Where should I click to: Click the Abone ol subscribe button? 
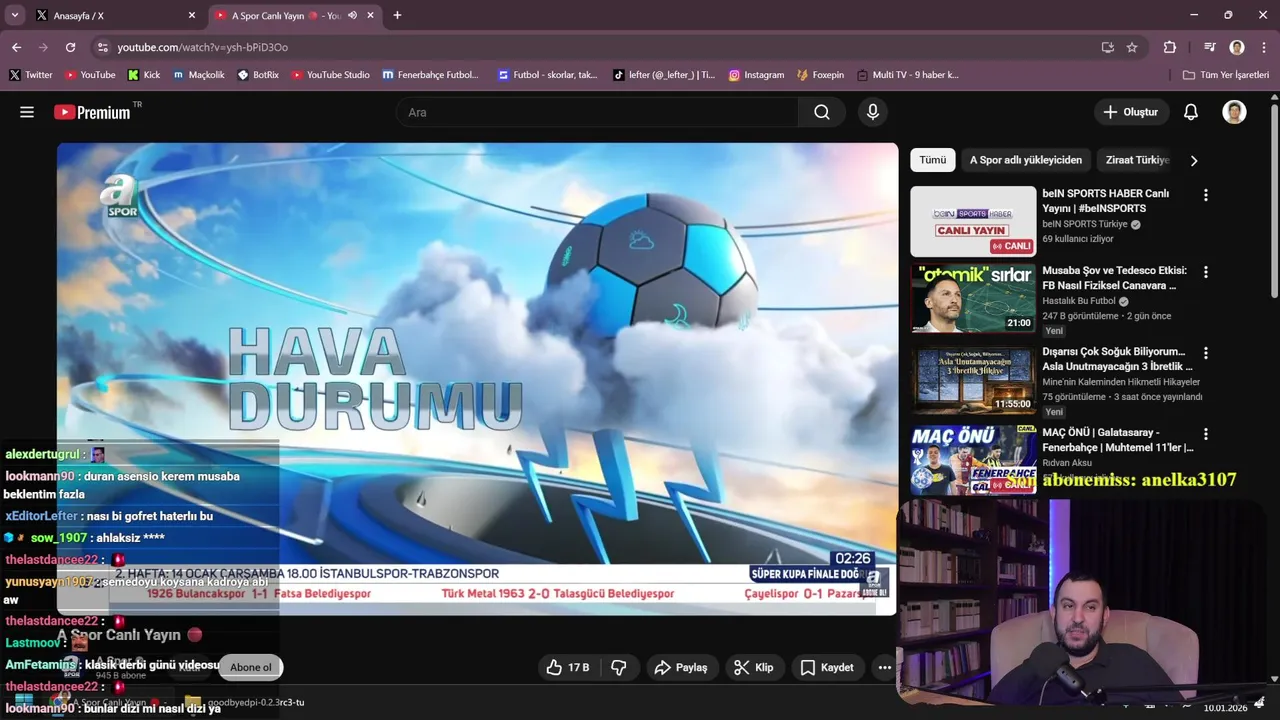[x=251, y=667]
